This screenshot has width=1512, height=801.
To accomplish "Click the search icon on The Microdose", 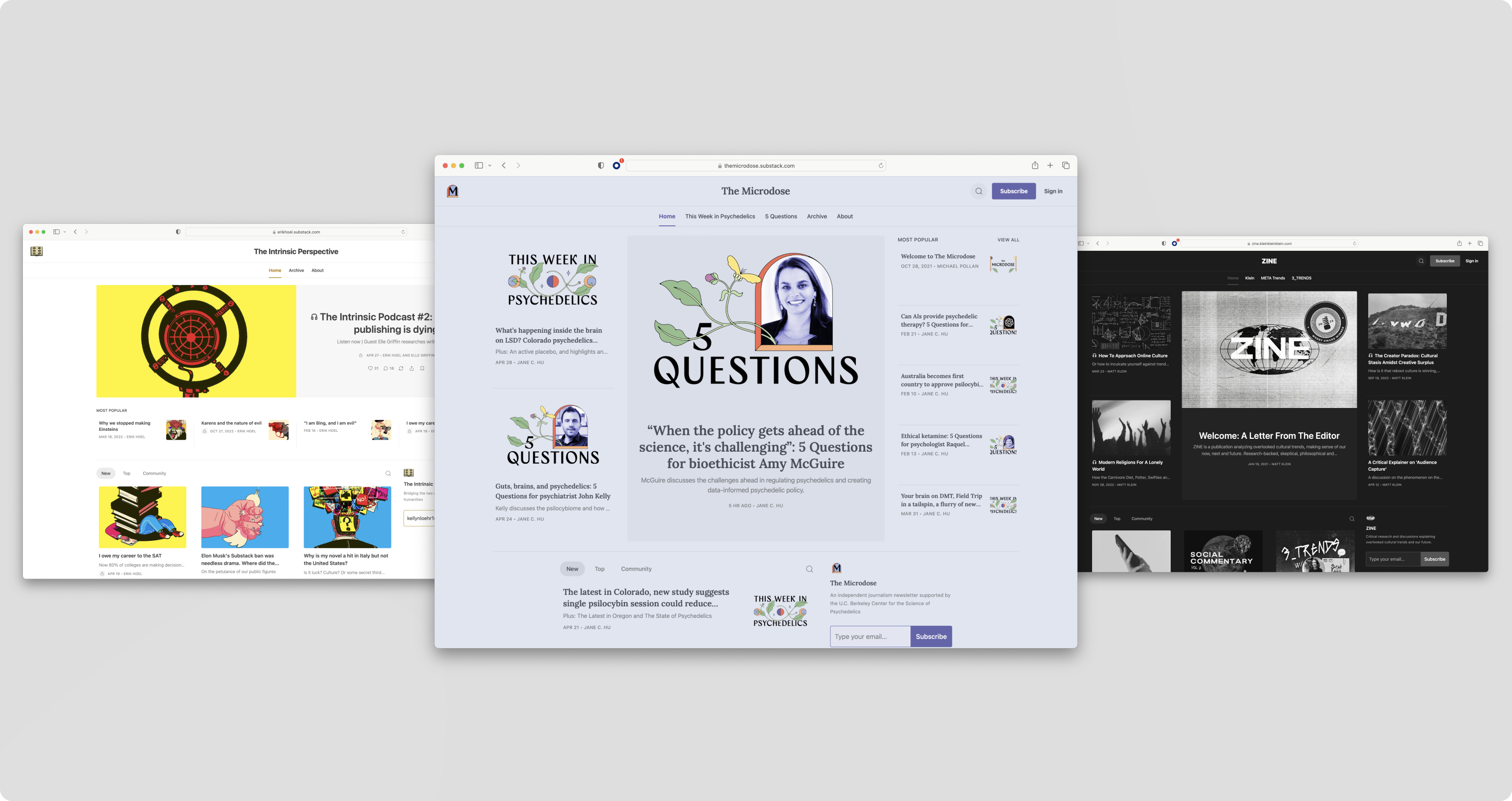I will tap(979, 191).
